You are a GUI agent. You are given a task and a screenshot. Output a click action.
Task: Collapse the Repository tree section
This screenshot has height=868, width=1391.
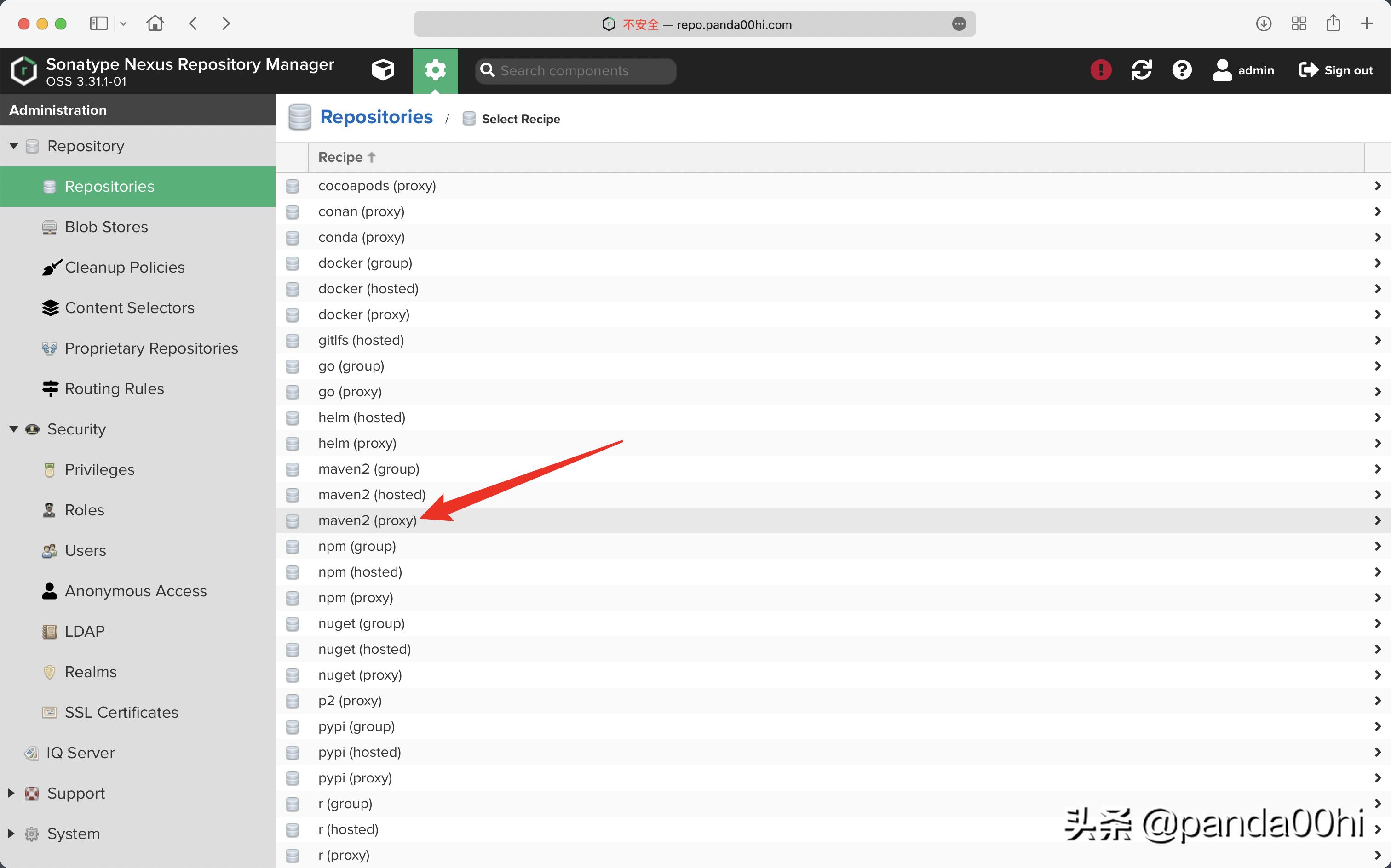[x=14, y=146]
